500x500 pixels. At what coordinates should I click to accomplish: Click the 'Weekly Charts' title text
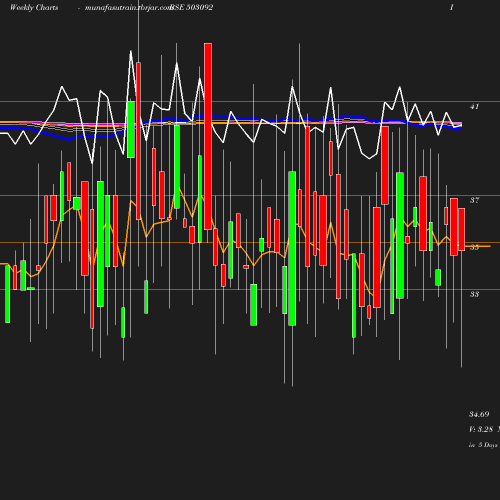pyautogui.click(x=34, y=7)
